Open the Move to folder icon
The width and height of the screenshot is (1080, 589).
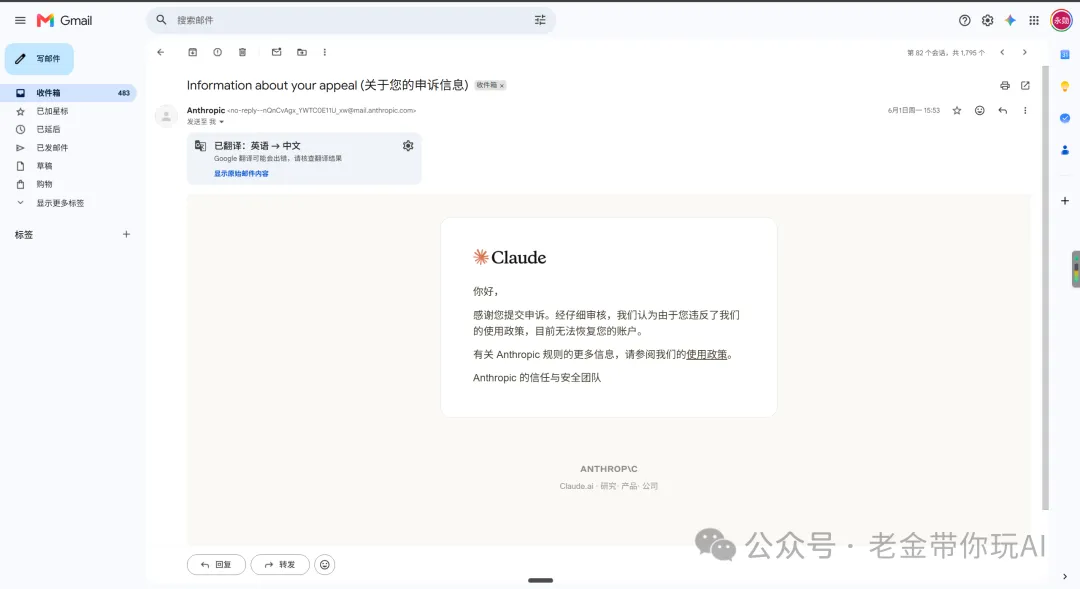(x=302, y=52)
